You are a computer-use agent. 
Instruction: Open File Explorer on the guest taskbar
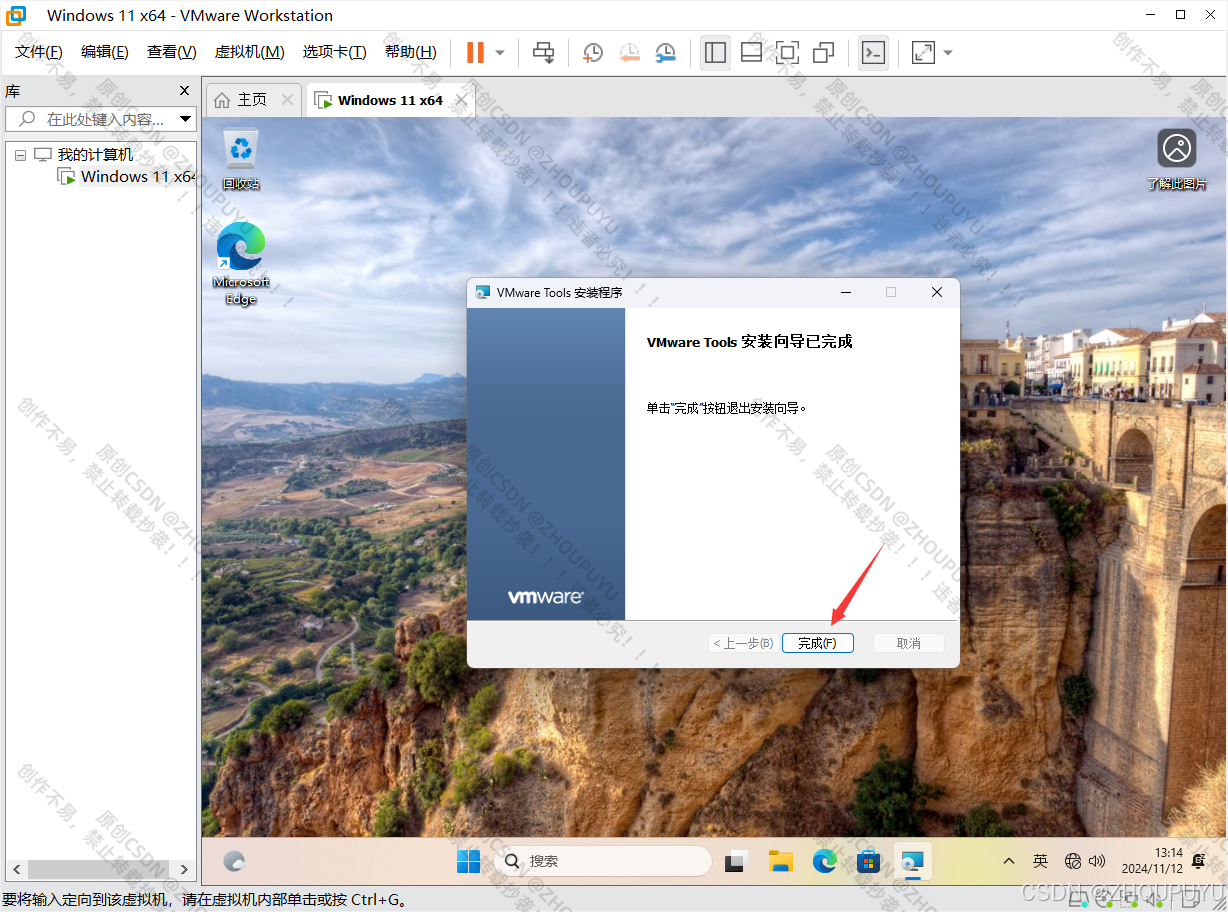pos(781,861)
